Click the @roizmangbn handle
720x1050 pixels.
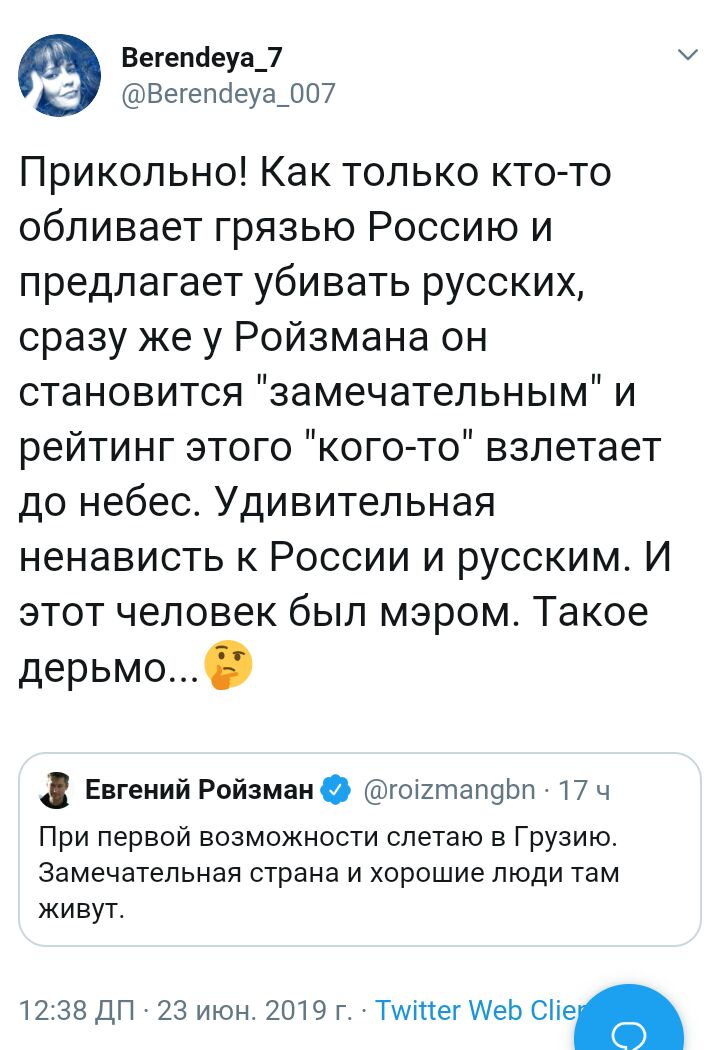point(449,790)
